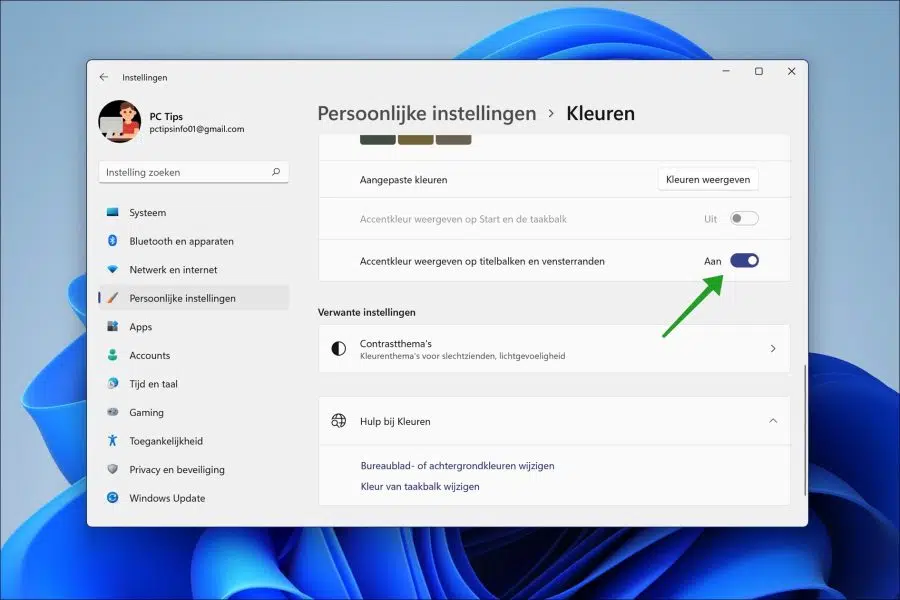Open Bureaublad- of achtergrondkleuren wijzigen link
Viewport: 900px width, 600px height.
[x=457, y=466]
